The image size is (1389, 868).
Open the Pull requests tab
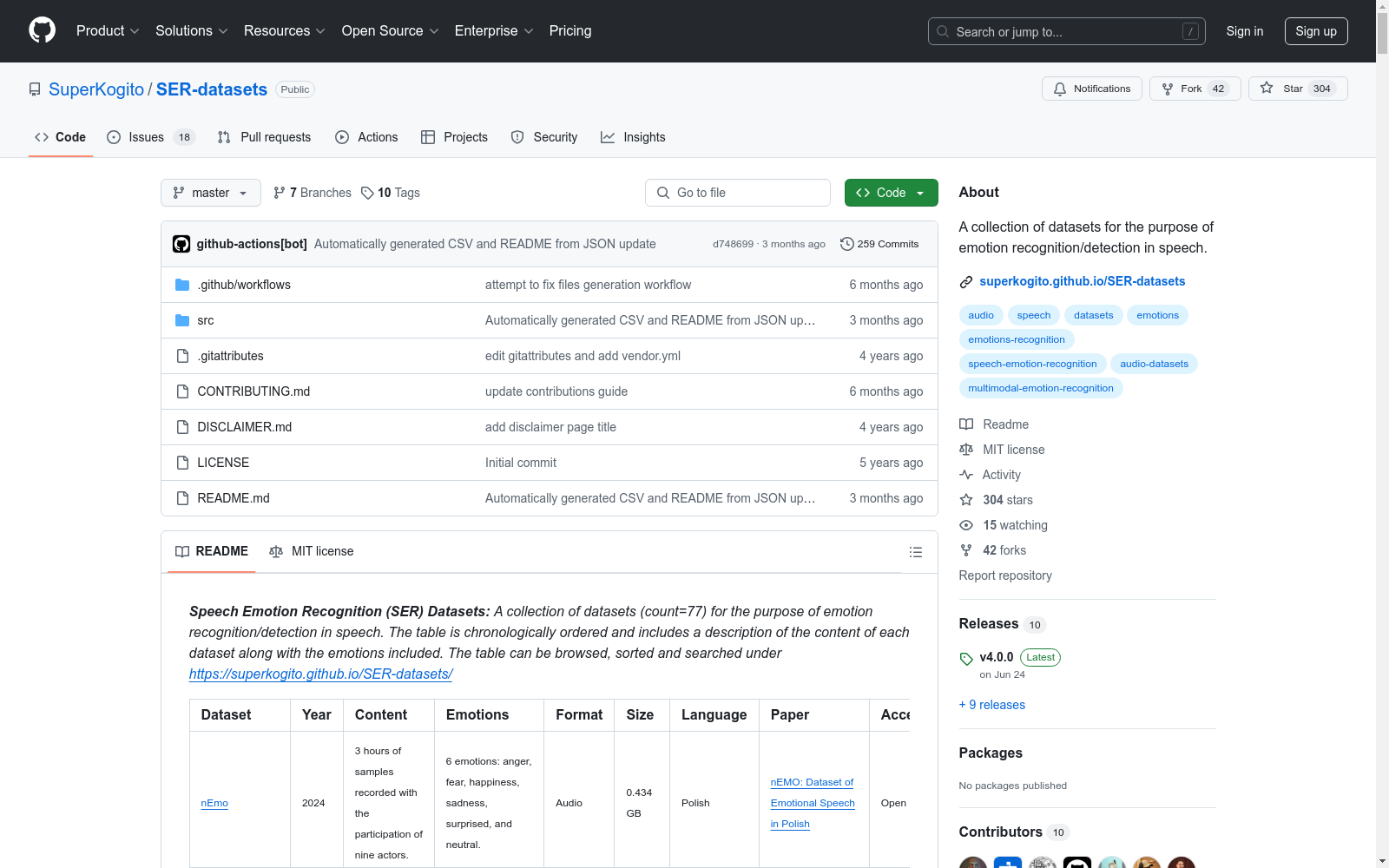click(264, 137)
